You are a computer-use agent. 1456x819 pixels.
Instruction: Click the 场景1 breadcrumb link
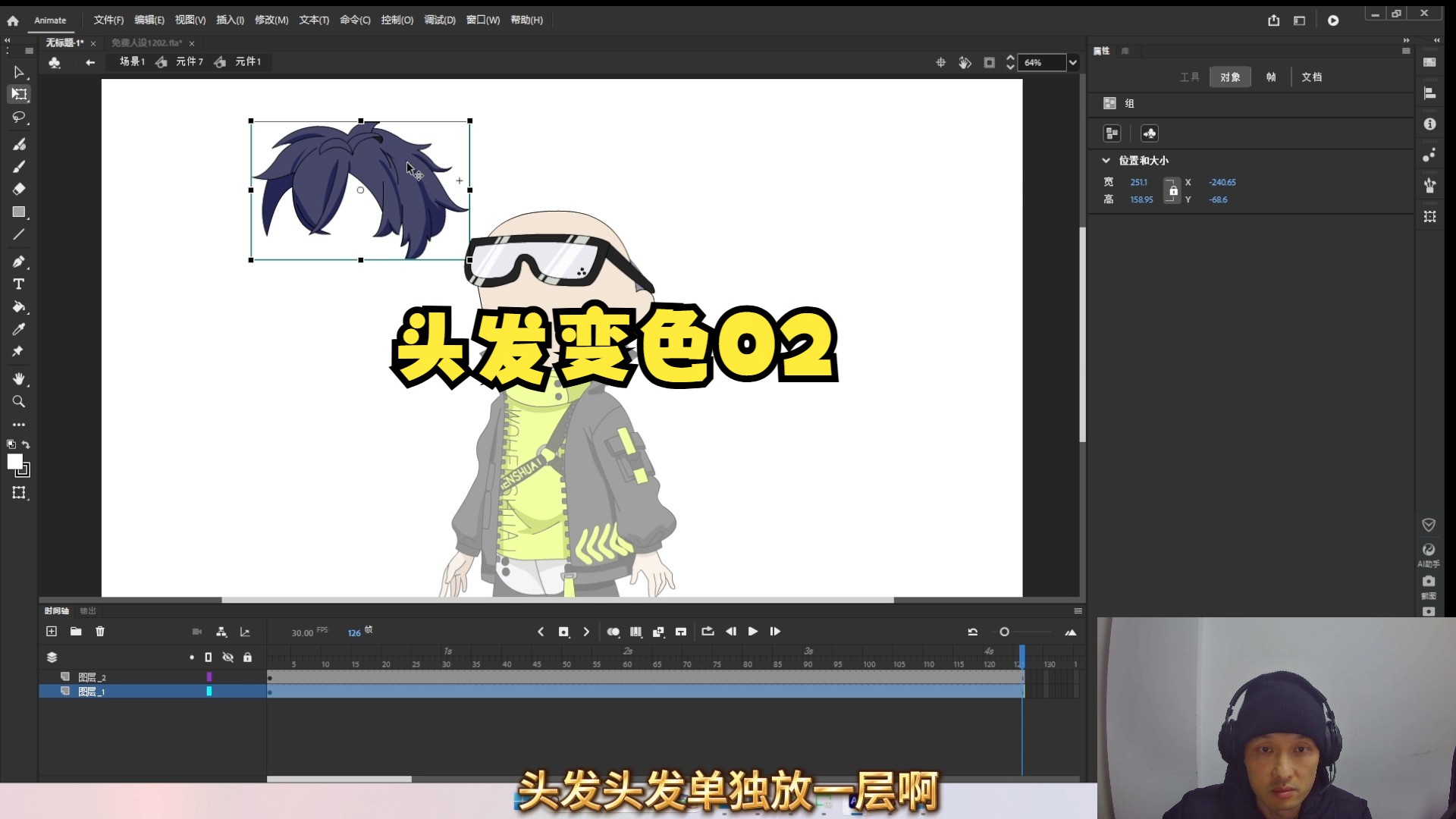click(130, 62)
